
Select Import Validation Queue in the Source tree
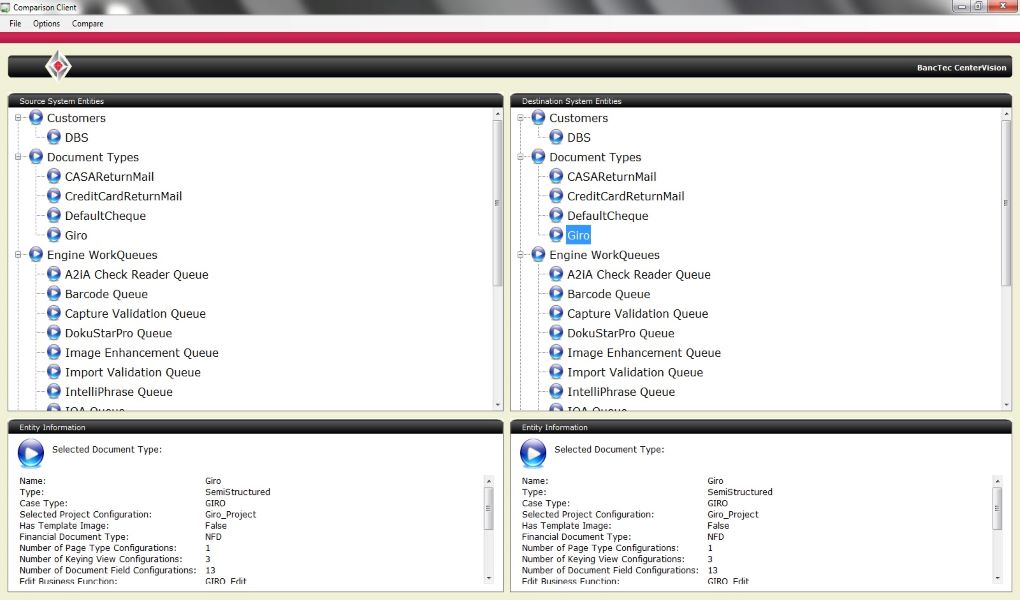pos(133,372)
